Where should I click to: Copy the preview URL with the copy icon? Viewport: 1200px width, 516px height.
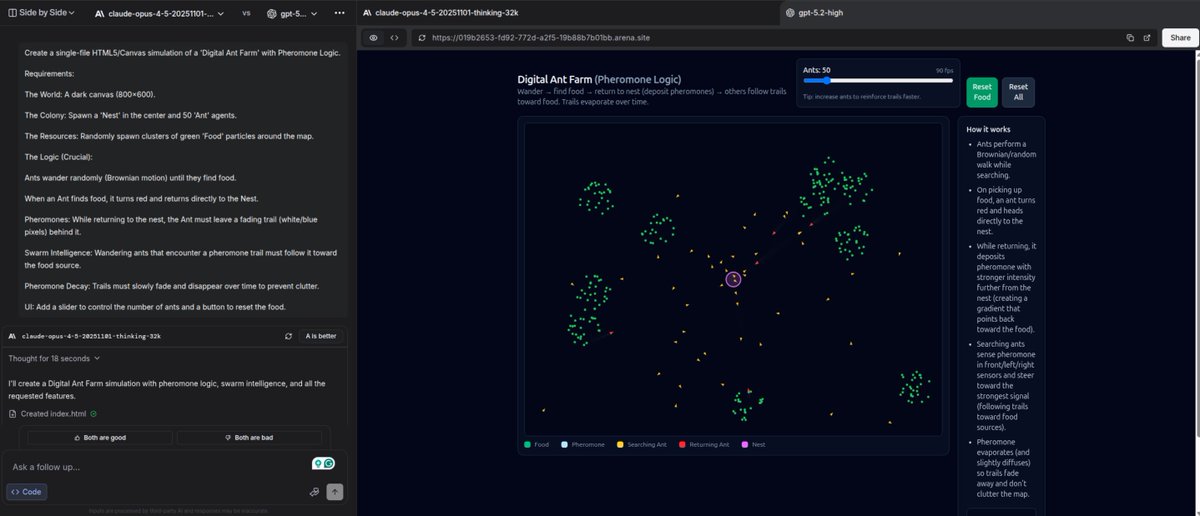(x=1130, y=37)
